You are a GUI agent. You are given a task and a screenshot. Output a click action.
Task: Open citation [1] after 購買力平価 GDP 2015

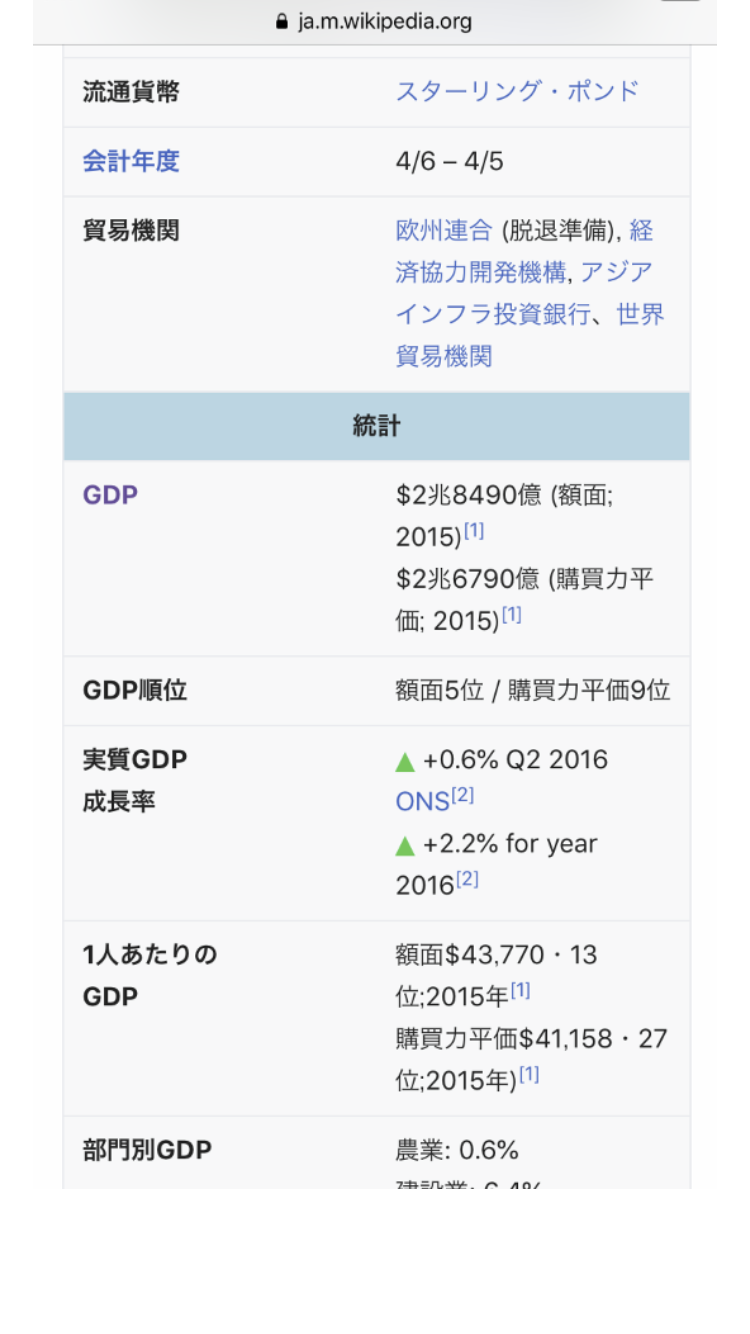click(511, 616)
